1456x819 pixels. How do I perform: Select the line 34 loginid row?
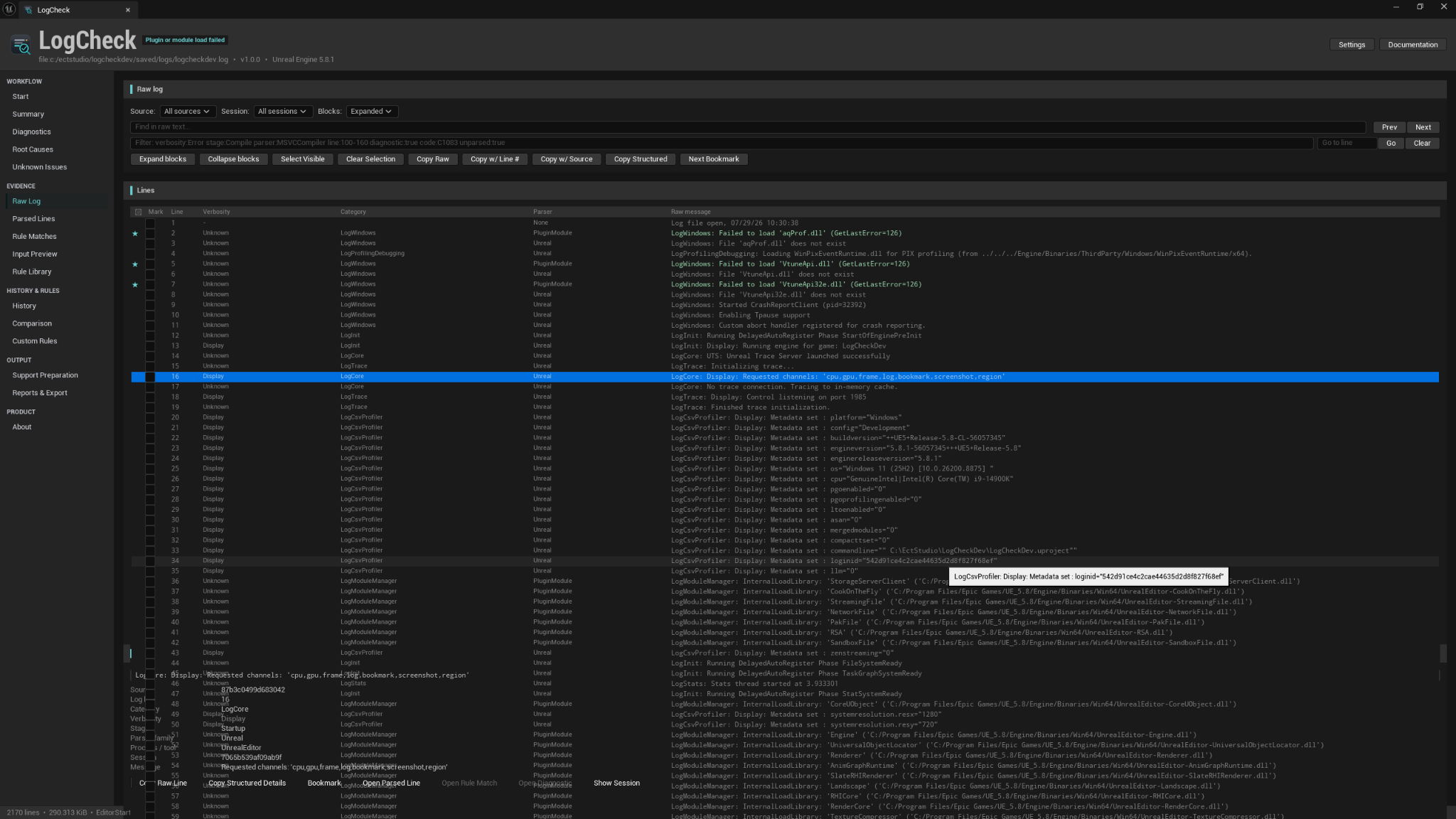pos(785,561)
